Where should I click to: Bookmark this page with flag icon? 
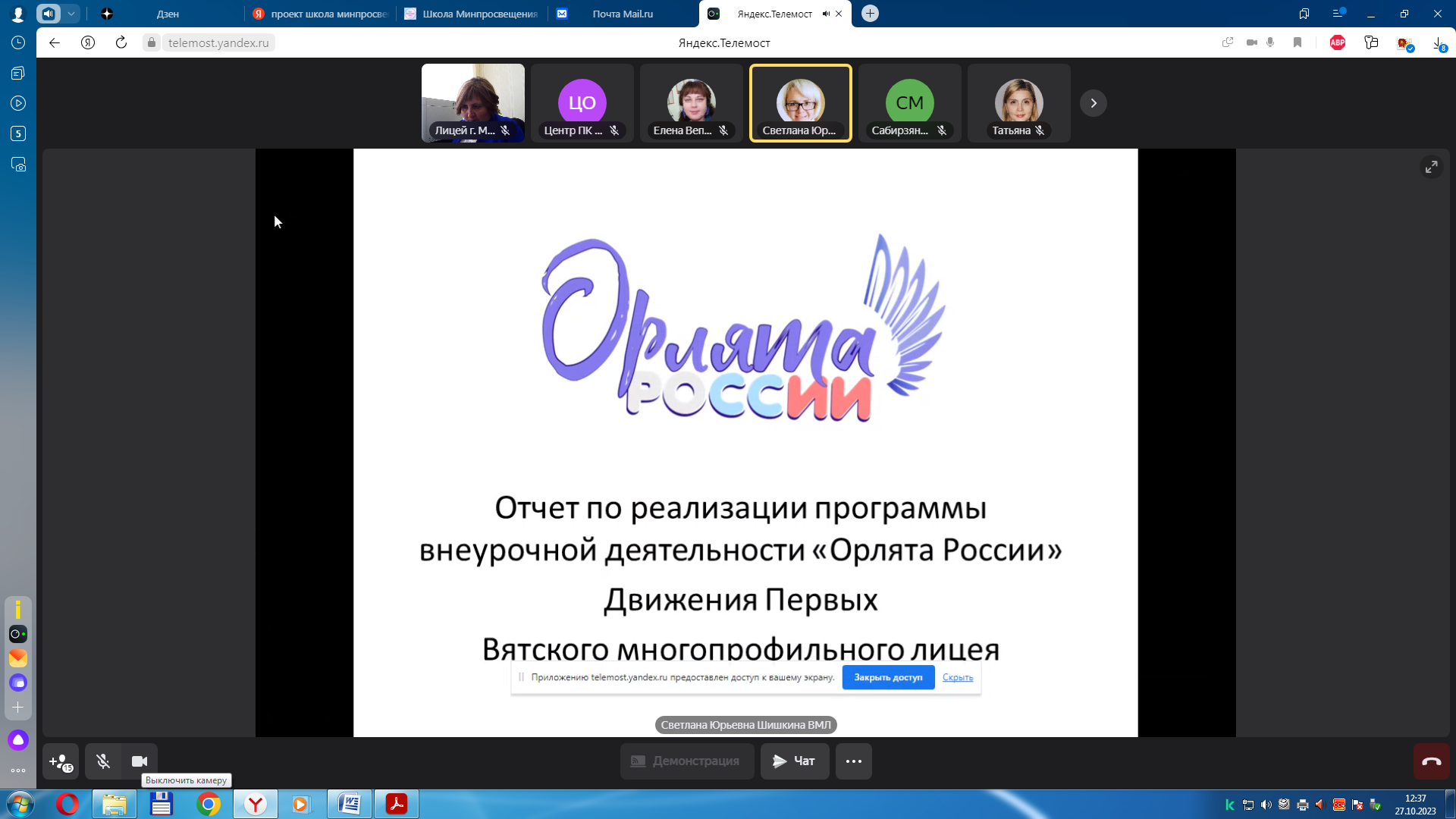(x=1298, y=42)
